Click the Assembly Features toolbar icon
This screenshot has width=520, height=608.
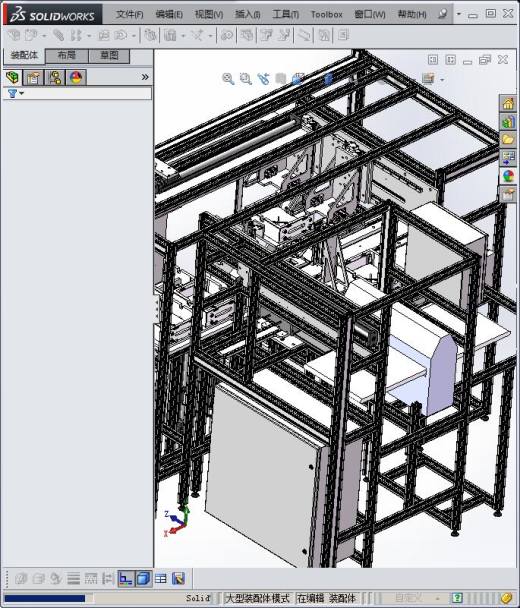tap(170, 36)
